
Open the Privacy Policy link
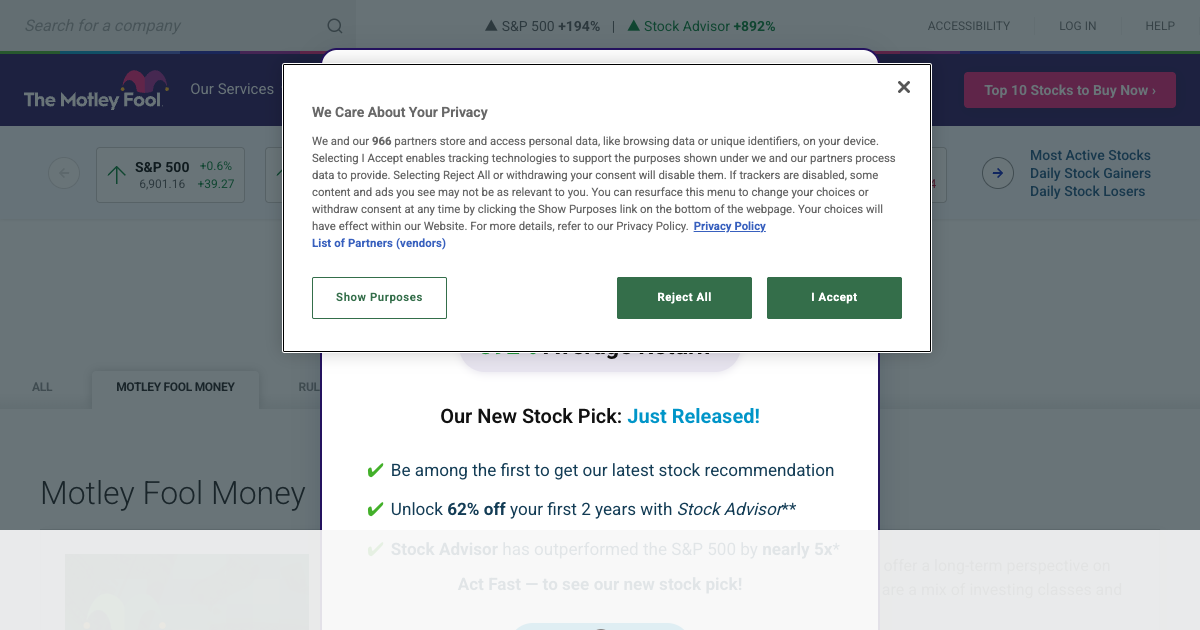point(729,226)
